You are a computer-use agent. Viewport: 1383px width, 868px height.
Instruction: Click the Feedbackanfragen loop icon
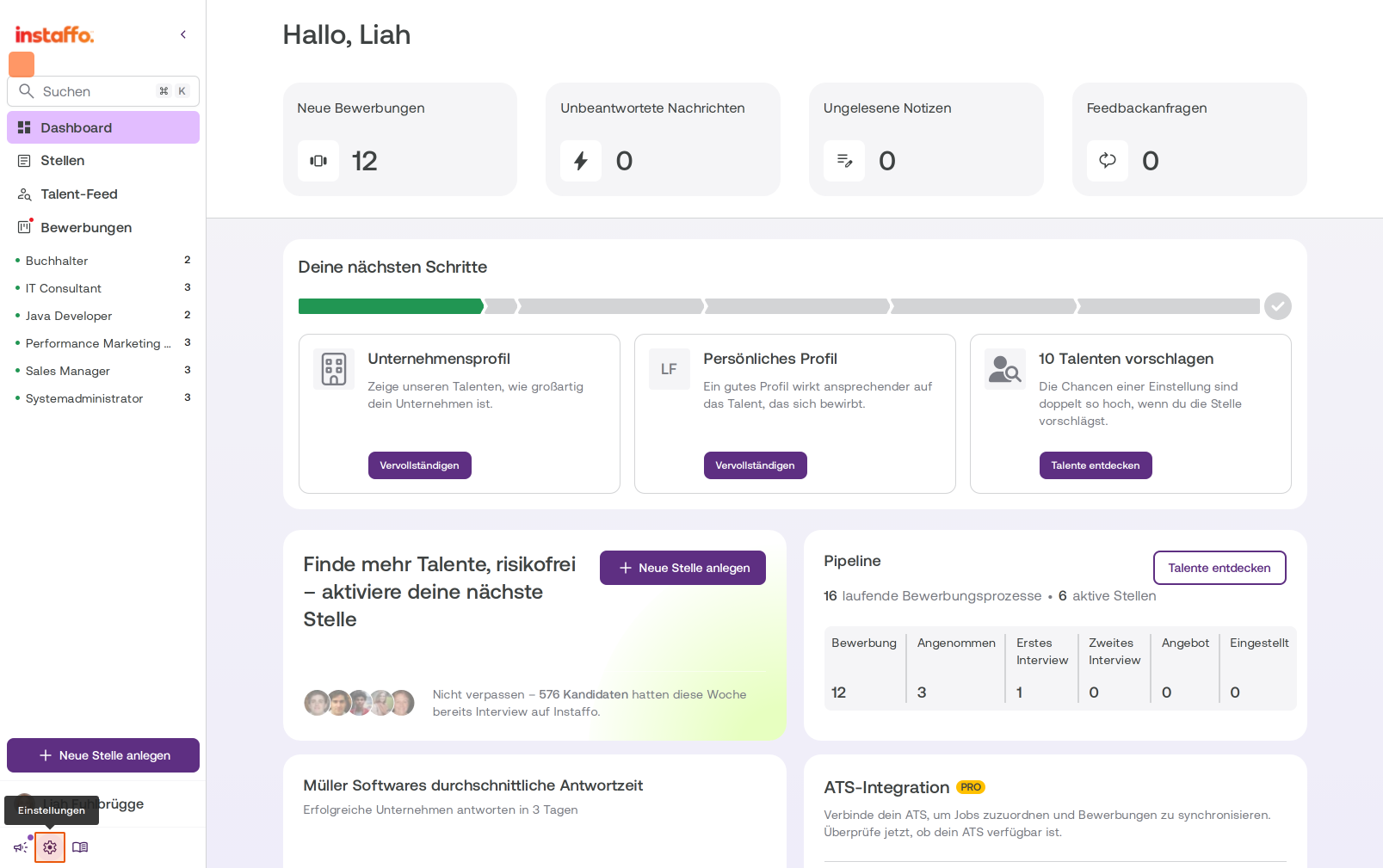pos(1108,161)
